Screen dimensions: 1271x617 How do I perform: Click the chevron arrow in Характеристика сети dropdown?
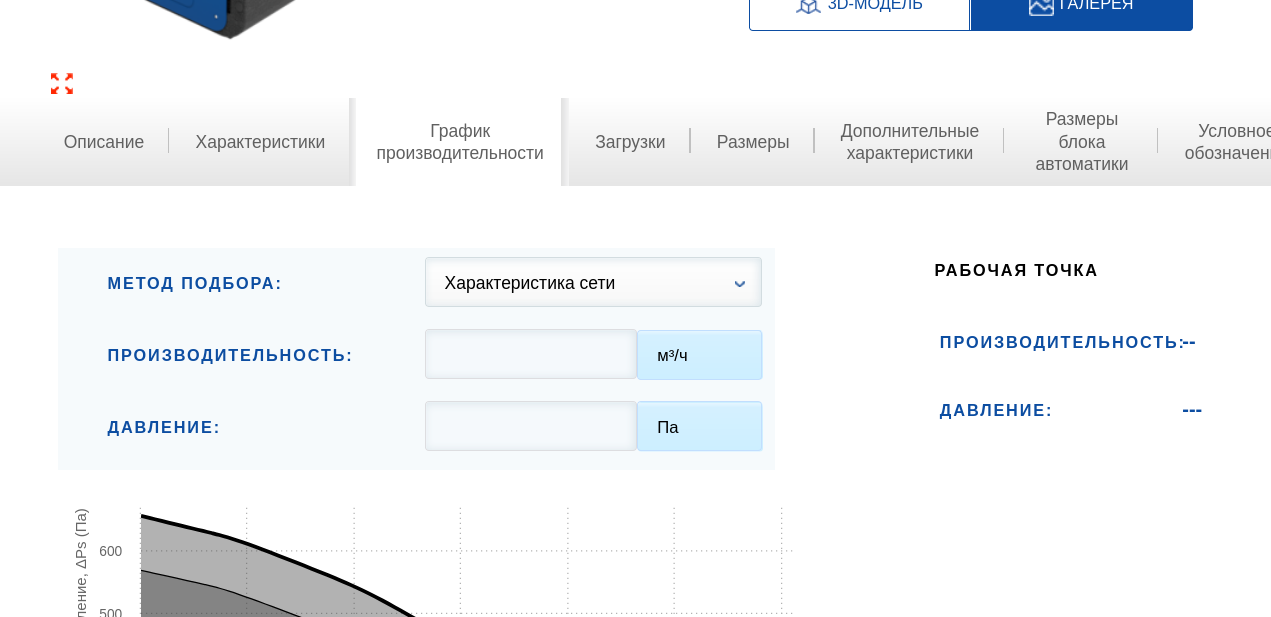[740, 284]
